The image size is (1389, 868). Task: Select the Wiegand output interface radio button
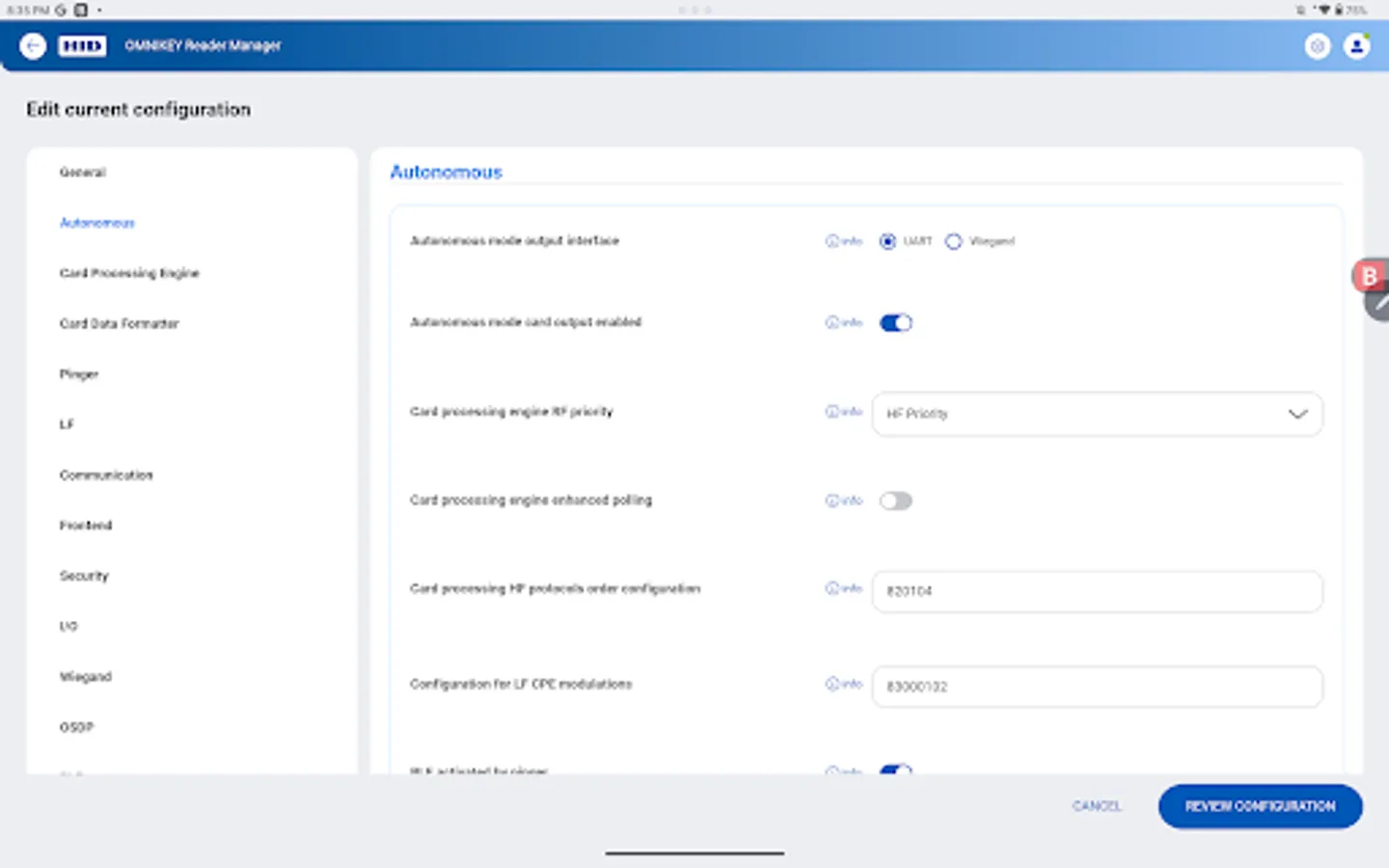click(x=954, y=241)
